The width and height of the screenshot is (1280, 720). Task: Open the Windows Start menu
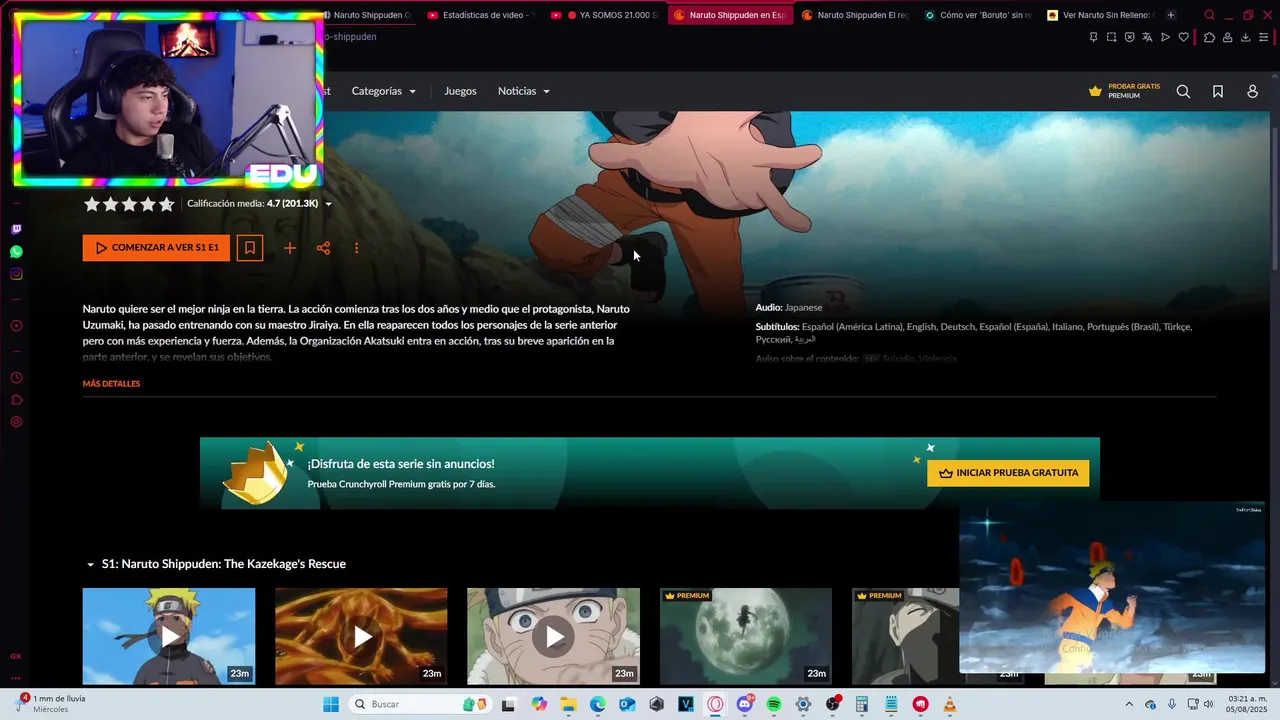pyautogui.click(x=330, y=704)
